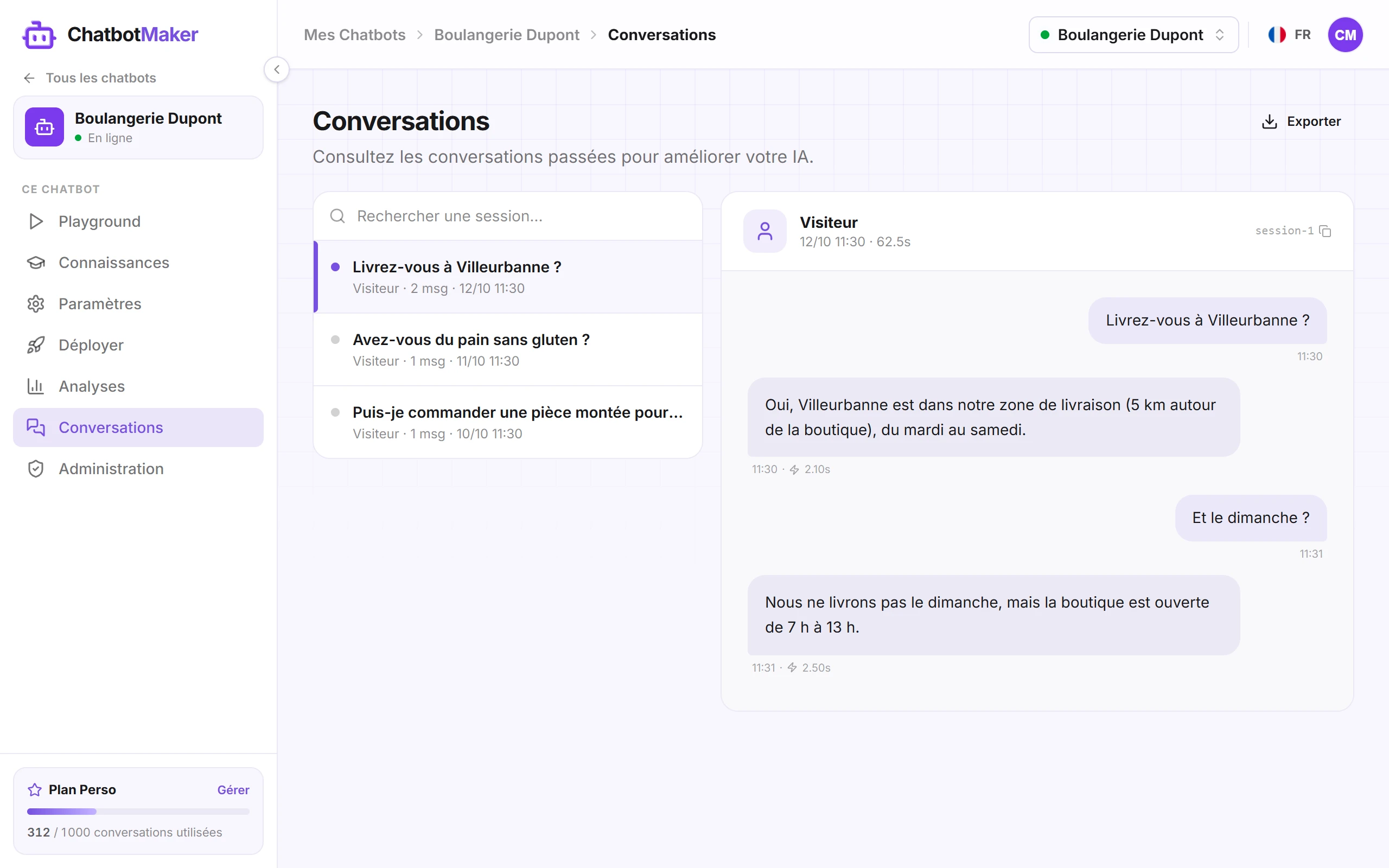This screenshot has height=868, width=1389.
Task: Click the Gérer link in plan card
Action: pyautogui.click(x=233, y=790)
